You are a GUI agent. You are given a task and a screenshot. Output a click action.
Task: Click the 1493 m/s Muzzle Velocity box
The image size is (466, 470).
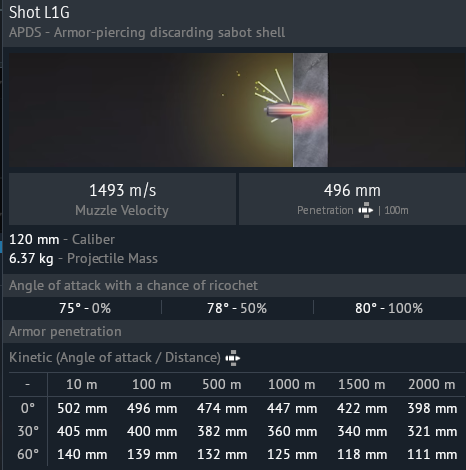pyautogui.click(x=122, y=199)
